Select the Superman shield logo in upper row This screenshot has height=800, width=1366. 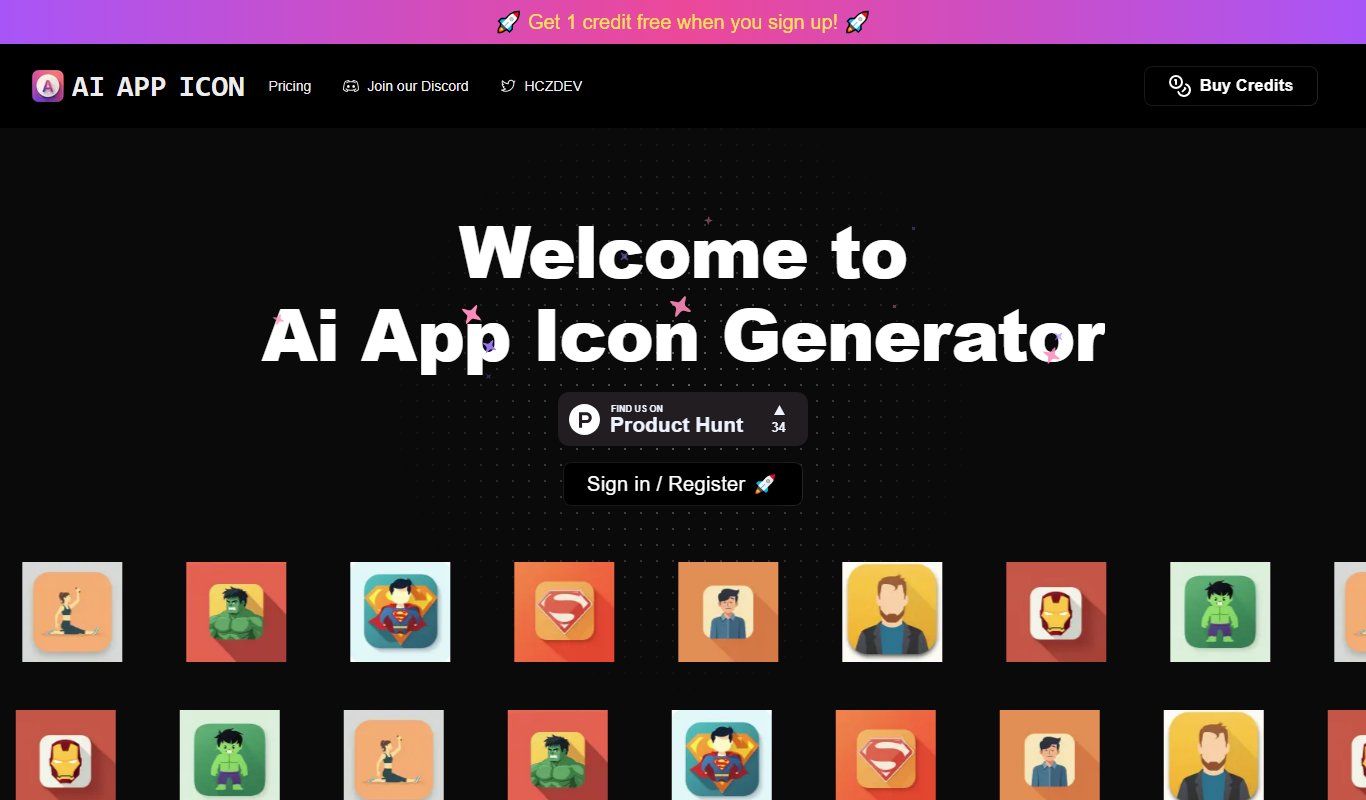564,612
